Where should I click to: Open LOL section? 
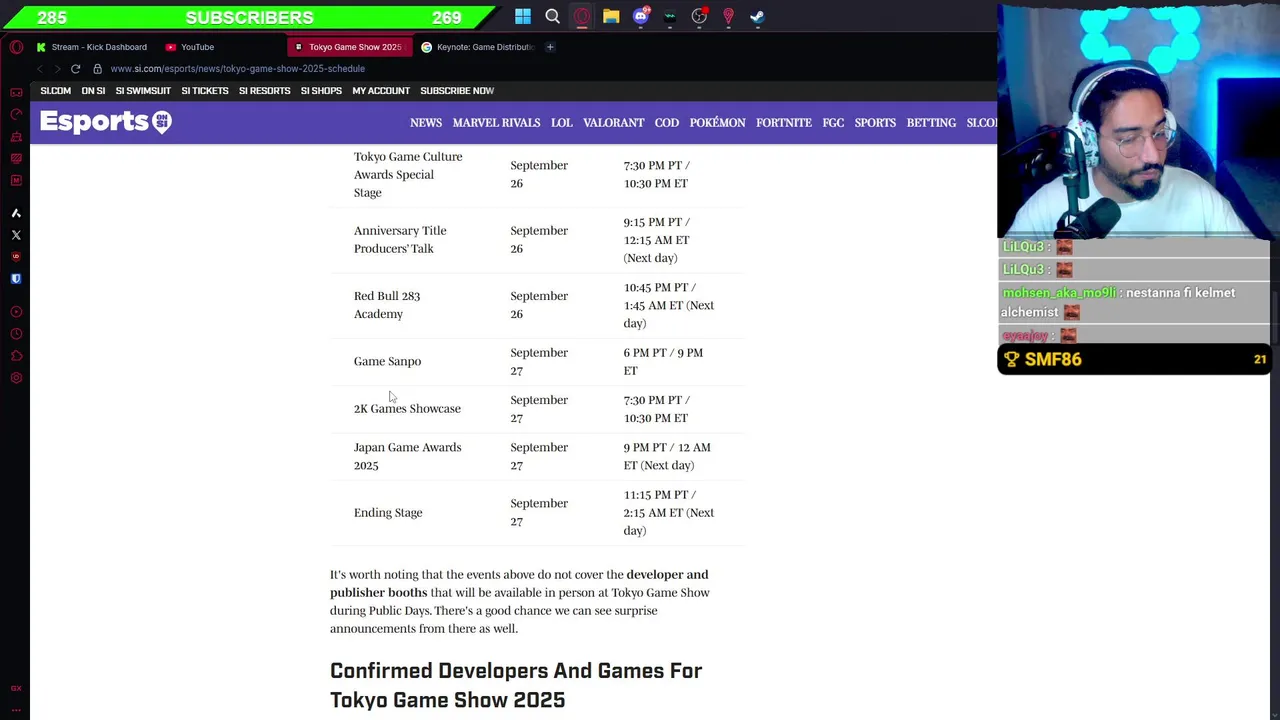pyautogui.click(x=561, y=123)
